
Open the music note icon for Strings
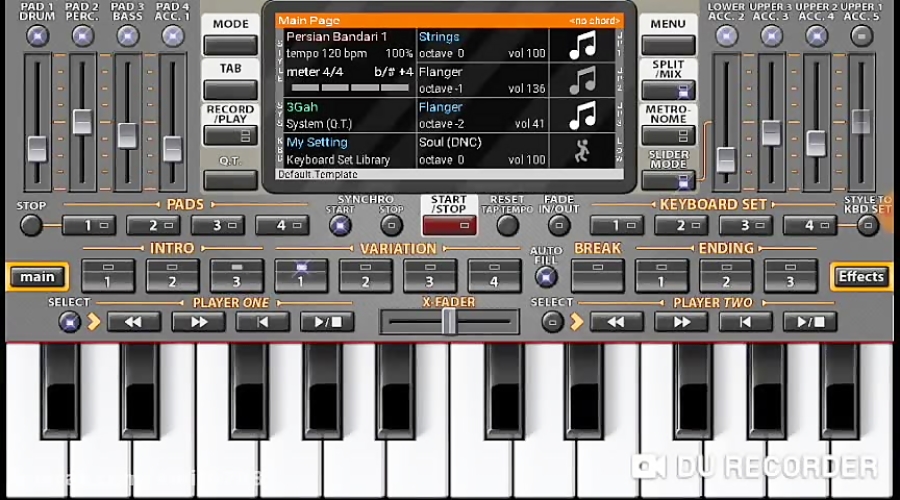click(582, 45)
